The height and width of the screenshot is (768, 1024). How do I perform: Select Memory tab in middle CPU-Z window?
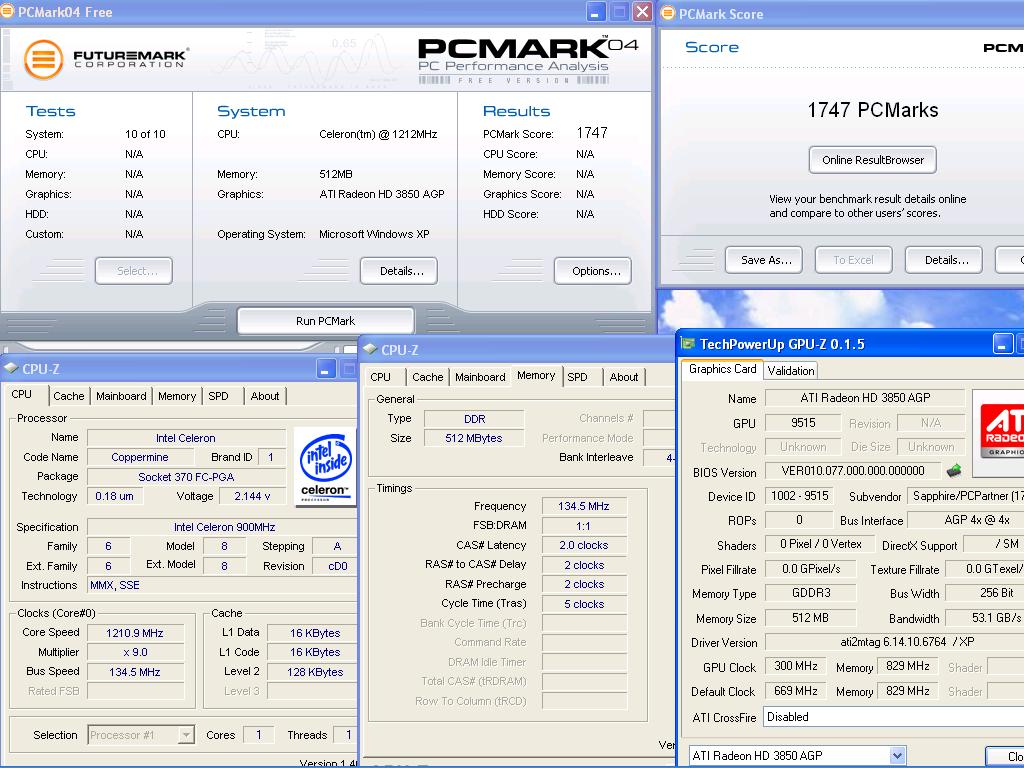point(536,376)
